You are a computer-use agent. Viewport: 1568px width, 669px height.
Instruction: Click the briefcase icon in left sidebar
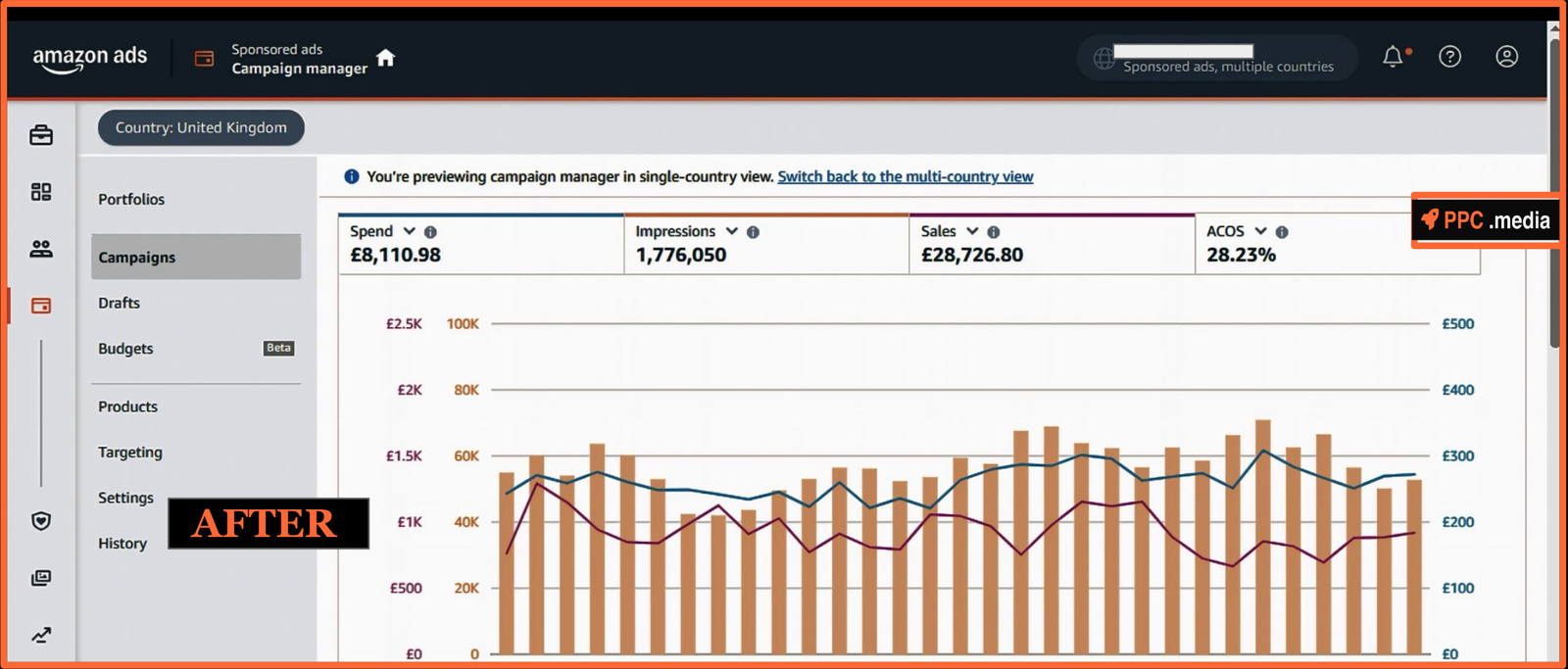click(x=41, y=135)
